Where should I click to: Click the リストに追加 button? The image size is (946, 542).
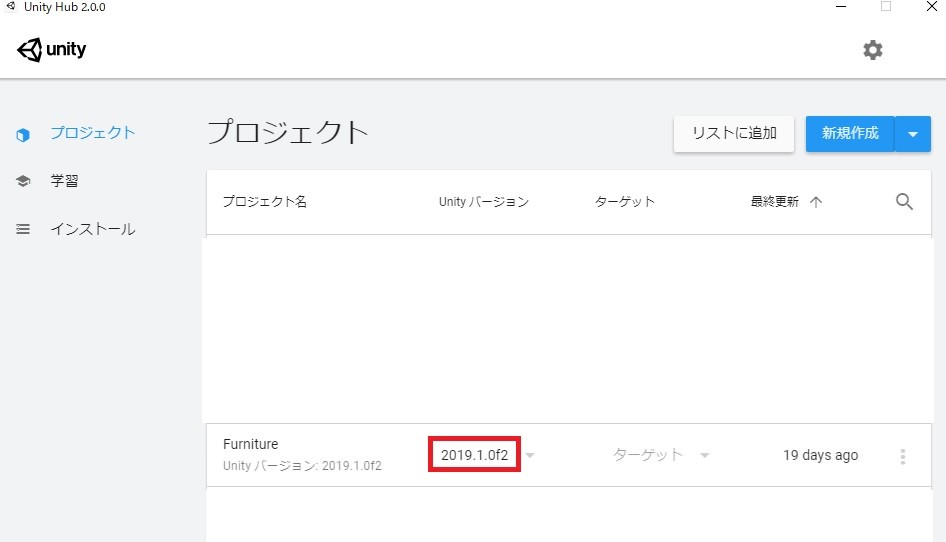pos(734,133)
